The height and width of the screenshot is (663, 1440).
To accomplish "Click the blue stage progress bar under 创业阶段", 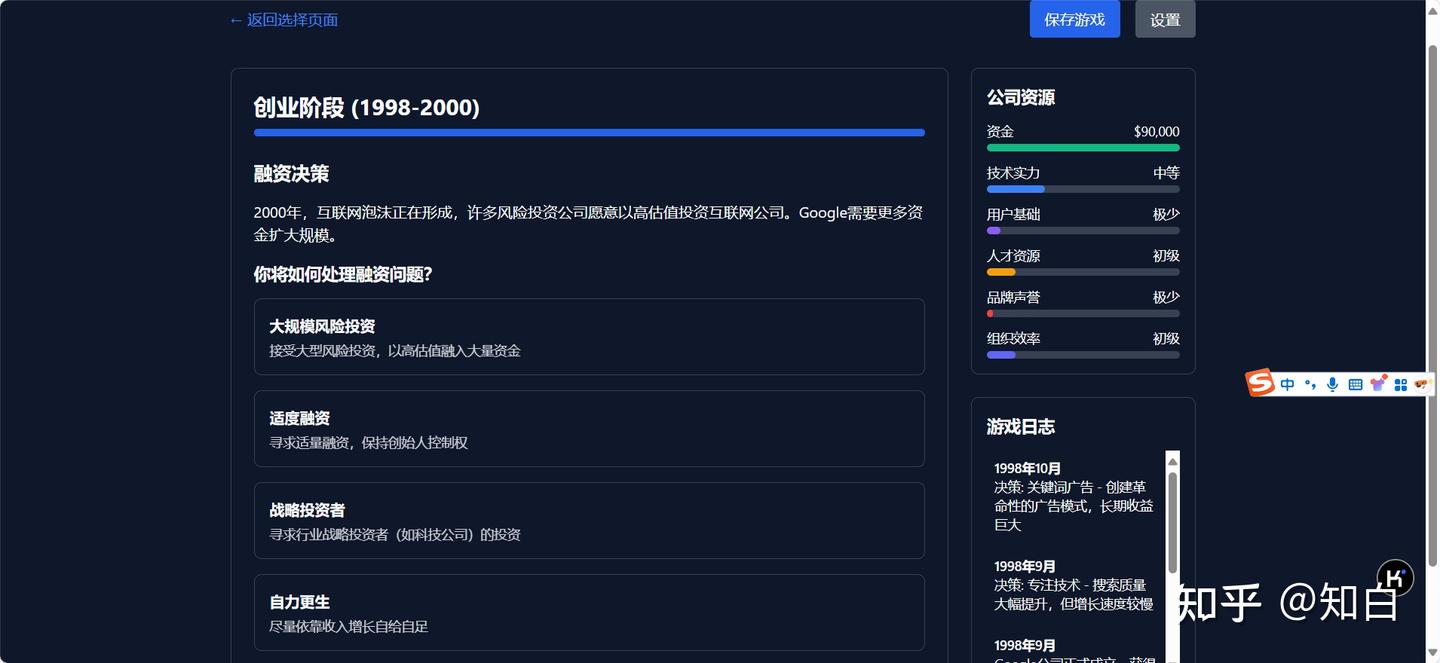I will [589, 132].
